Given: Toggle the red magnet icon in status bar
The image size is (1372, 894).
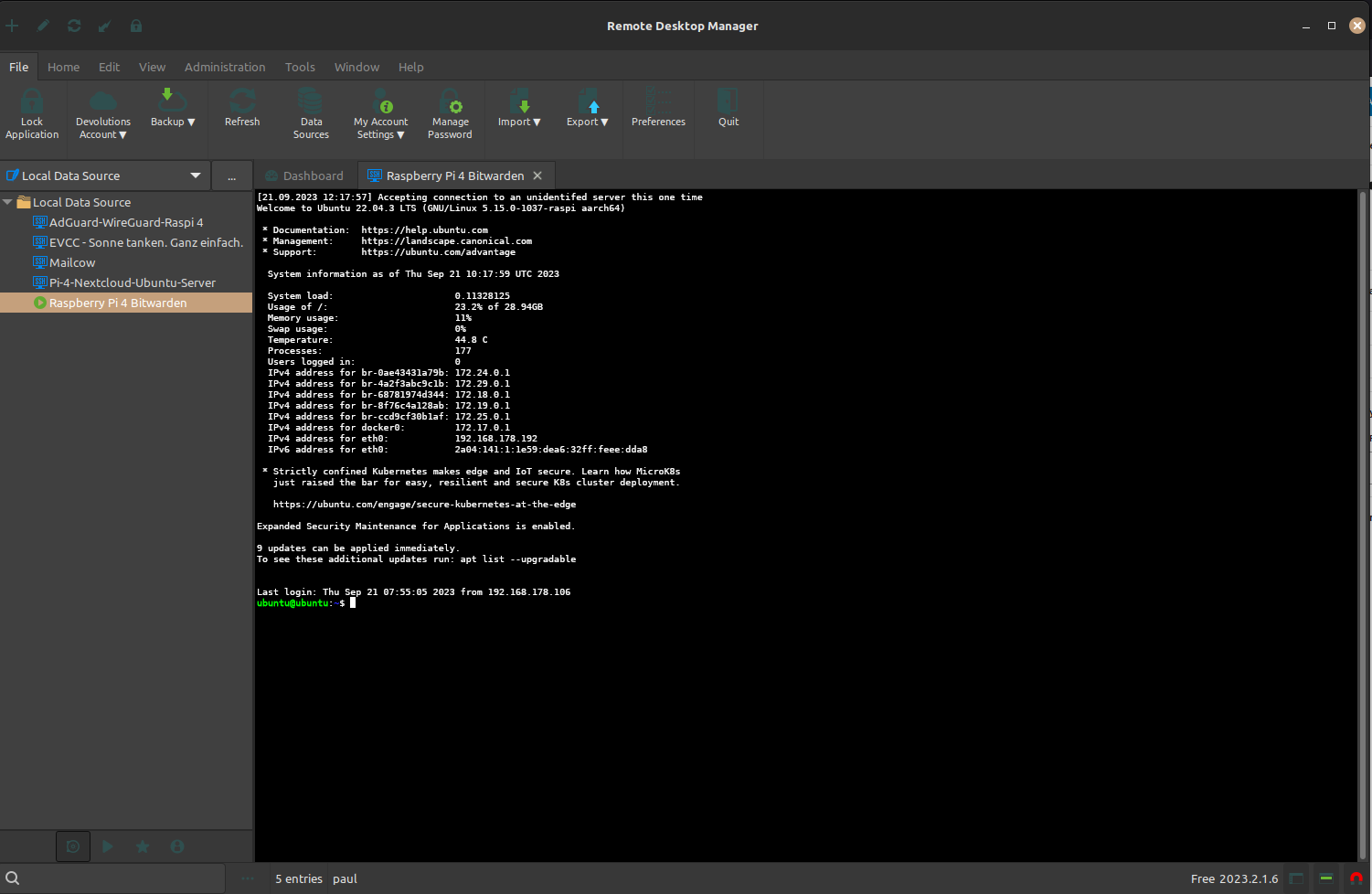Looking at the screenshot, I should tap(1356, 878).
